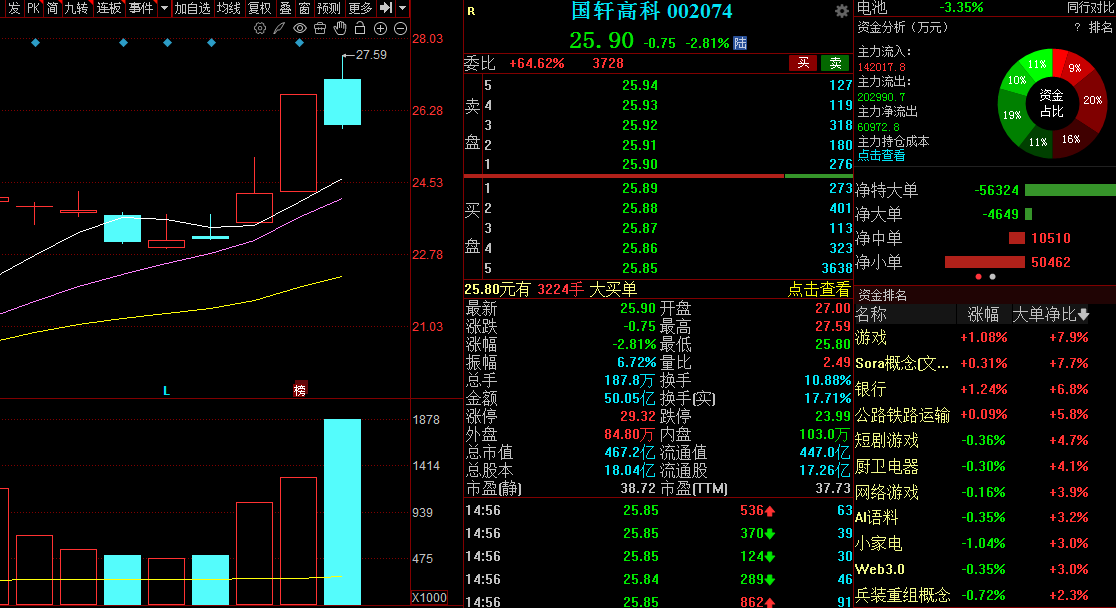Click the question mark help icon in 资金分析
The height and width of the screenshot is (608, 1116).
pos(1078,27)
